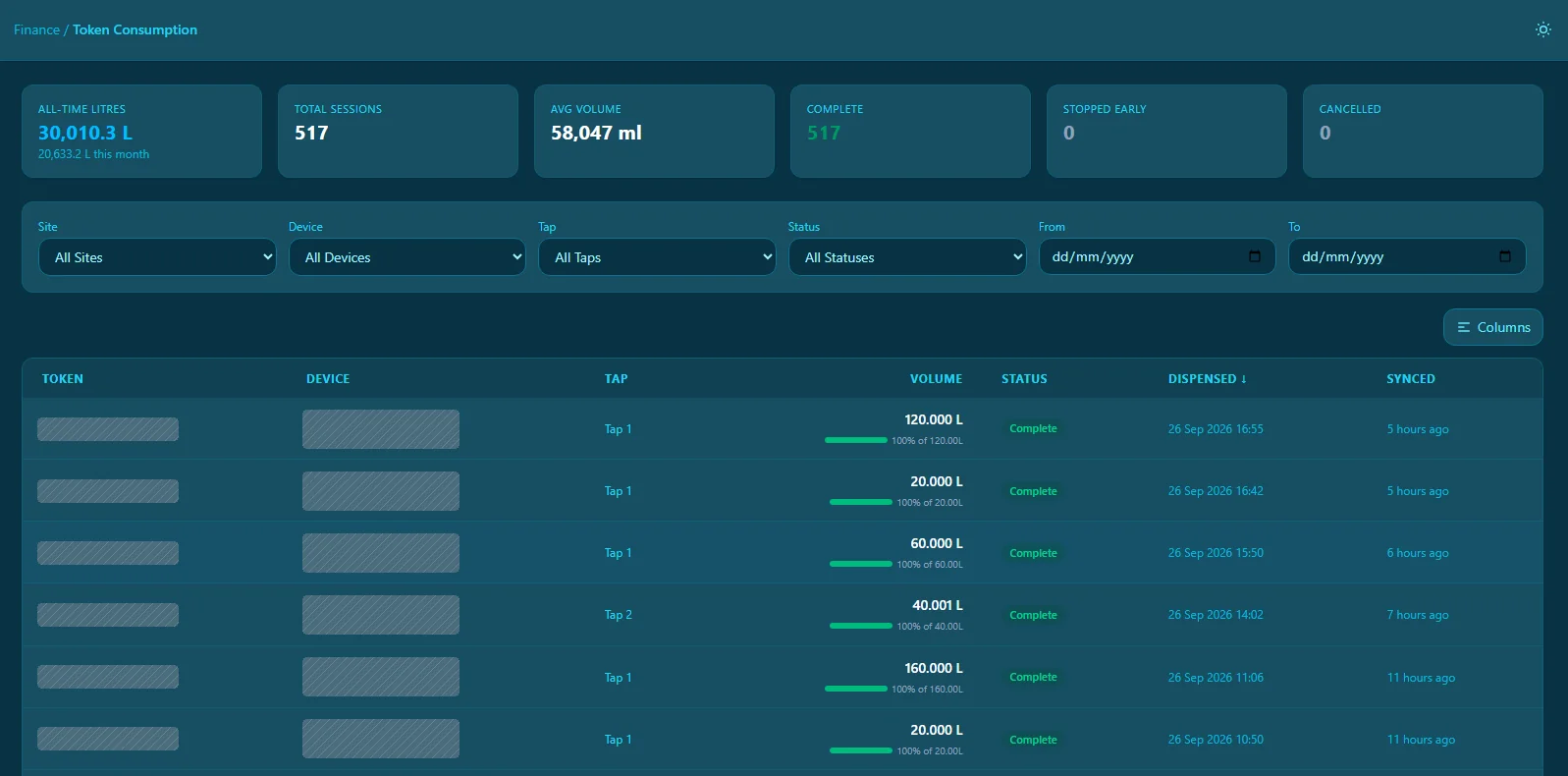Click the 120.000 L volume progress bar
Screen dimensions: 1568x776
856,440
